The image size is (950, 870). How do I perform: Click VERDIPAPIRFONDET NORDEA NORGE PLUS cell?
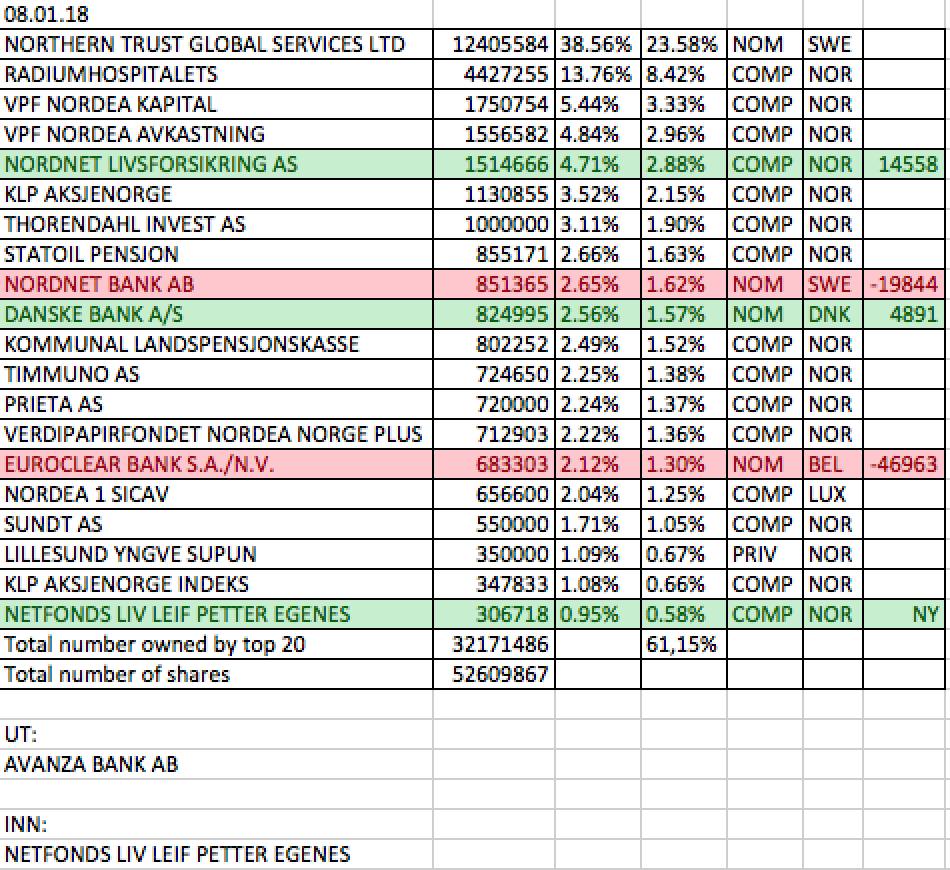click(216, 434)
